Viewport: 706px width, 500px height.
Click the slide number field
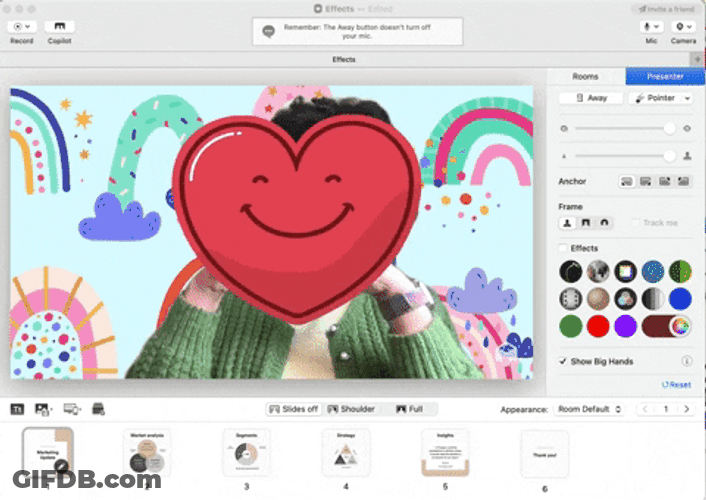[666, 409]
